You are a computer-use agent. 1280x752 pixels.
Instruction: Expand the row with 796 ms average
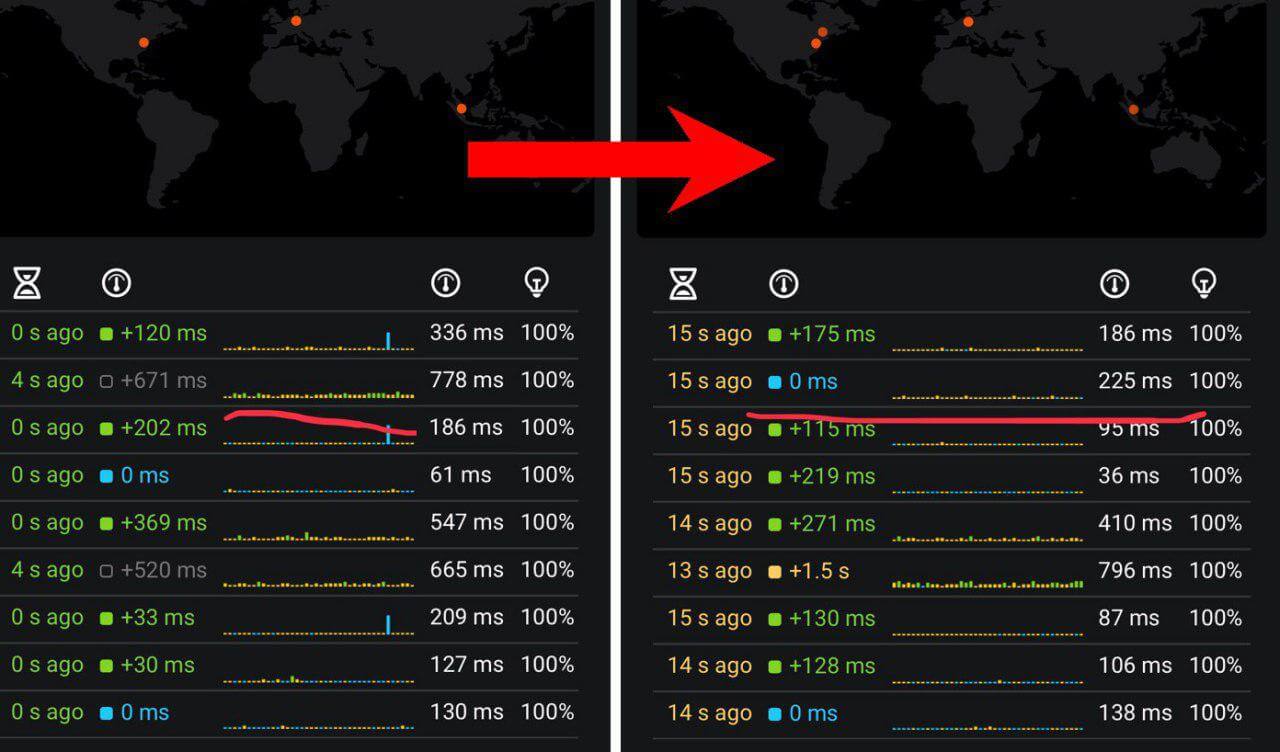point(1134,571)
